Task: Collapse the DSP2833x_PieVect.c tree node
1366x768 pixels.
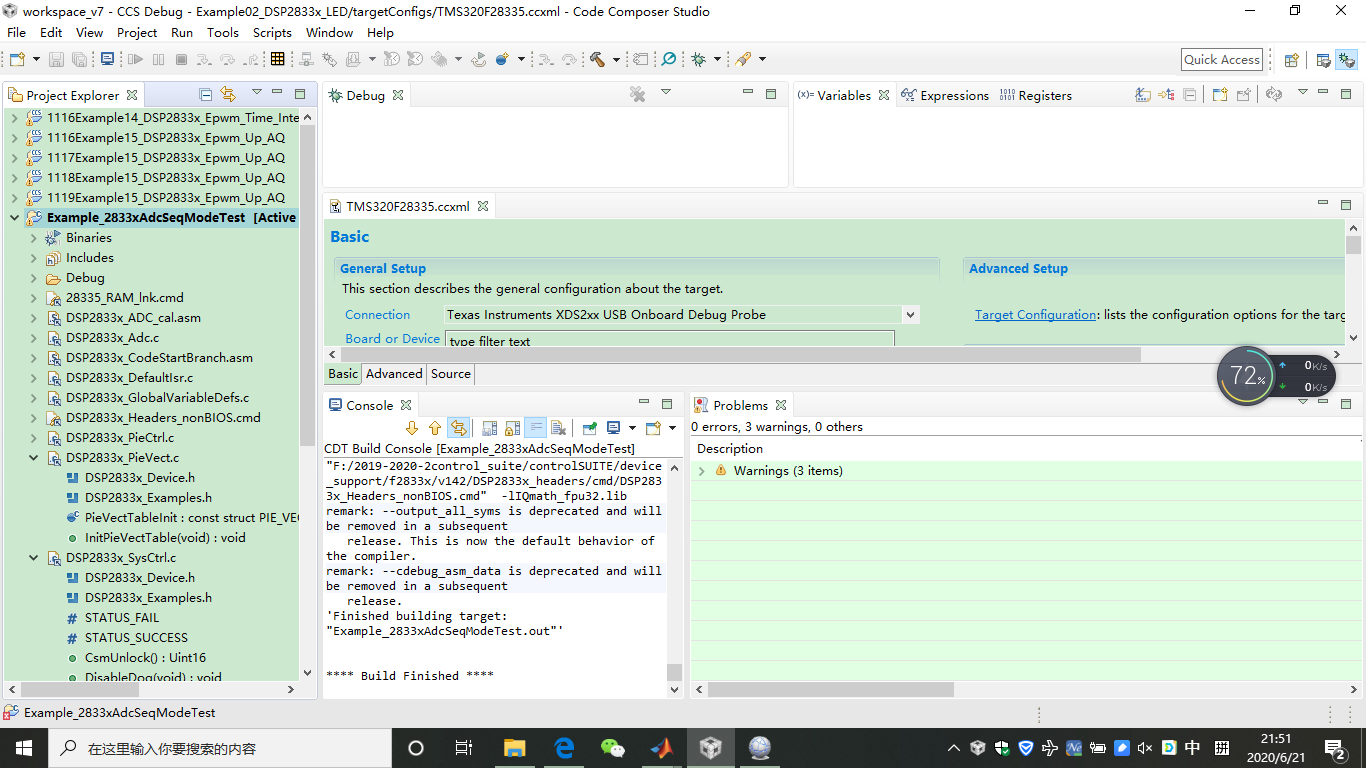Action: [33, 457]
